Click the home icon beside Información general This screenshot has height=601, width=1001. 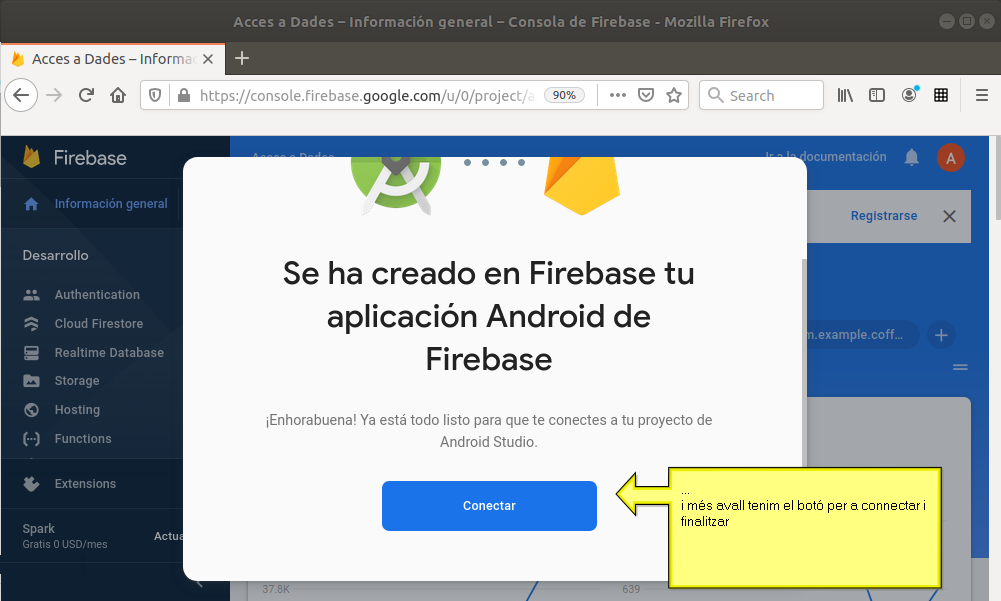[x=31, y=204]
